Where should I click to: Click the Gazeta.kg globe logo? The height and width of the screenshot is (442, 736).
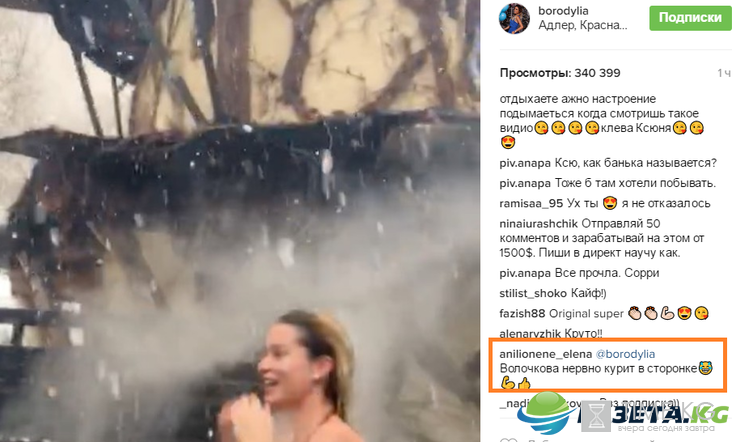[547, 413]
